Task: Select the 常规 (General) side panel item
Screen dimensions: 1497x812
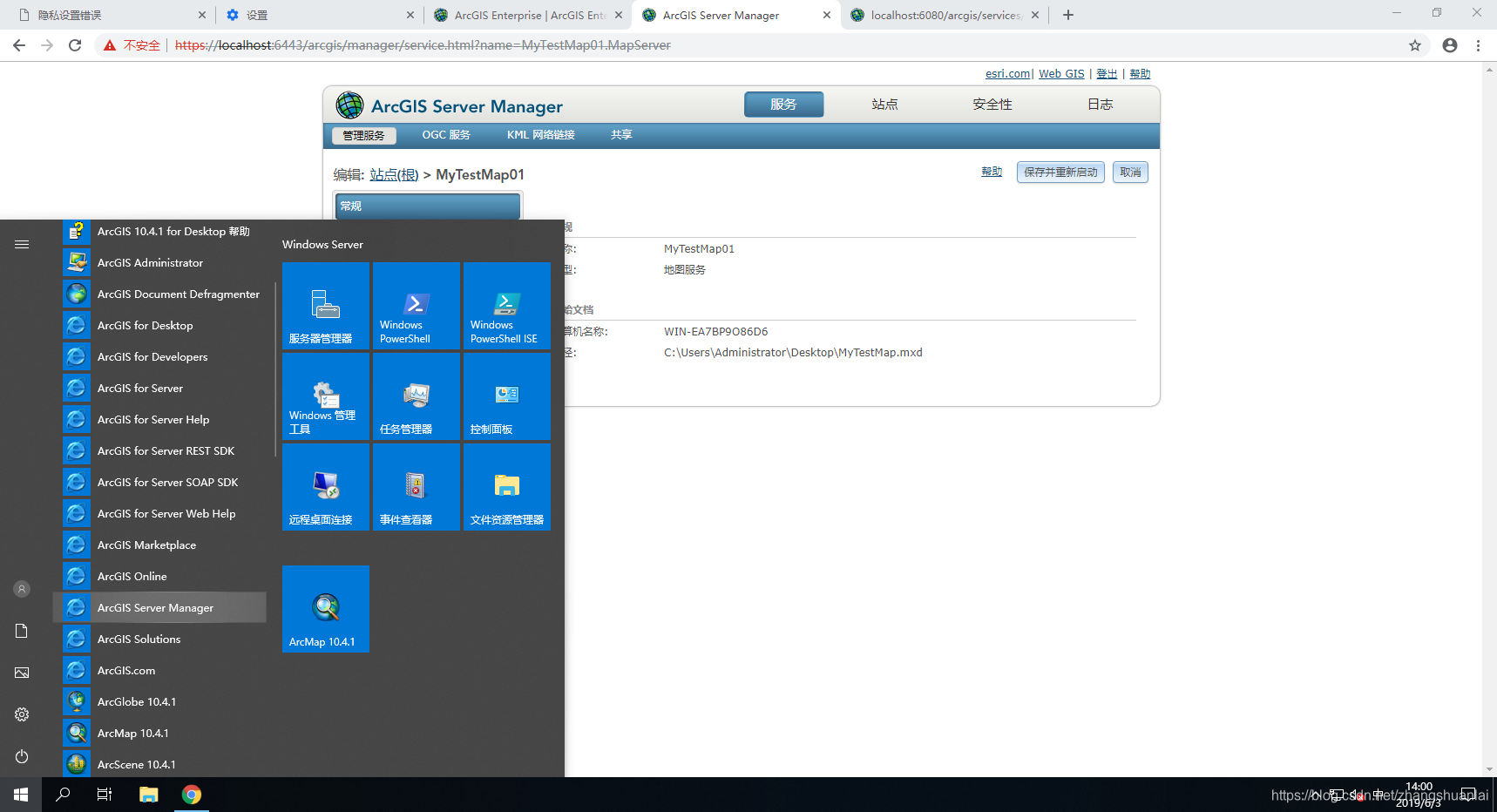Action: pos(428,206)
